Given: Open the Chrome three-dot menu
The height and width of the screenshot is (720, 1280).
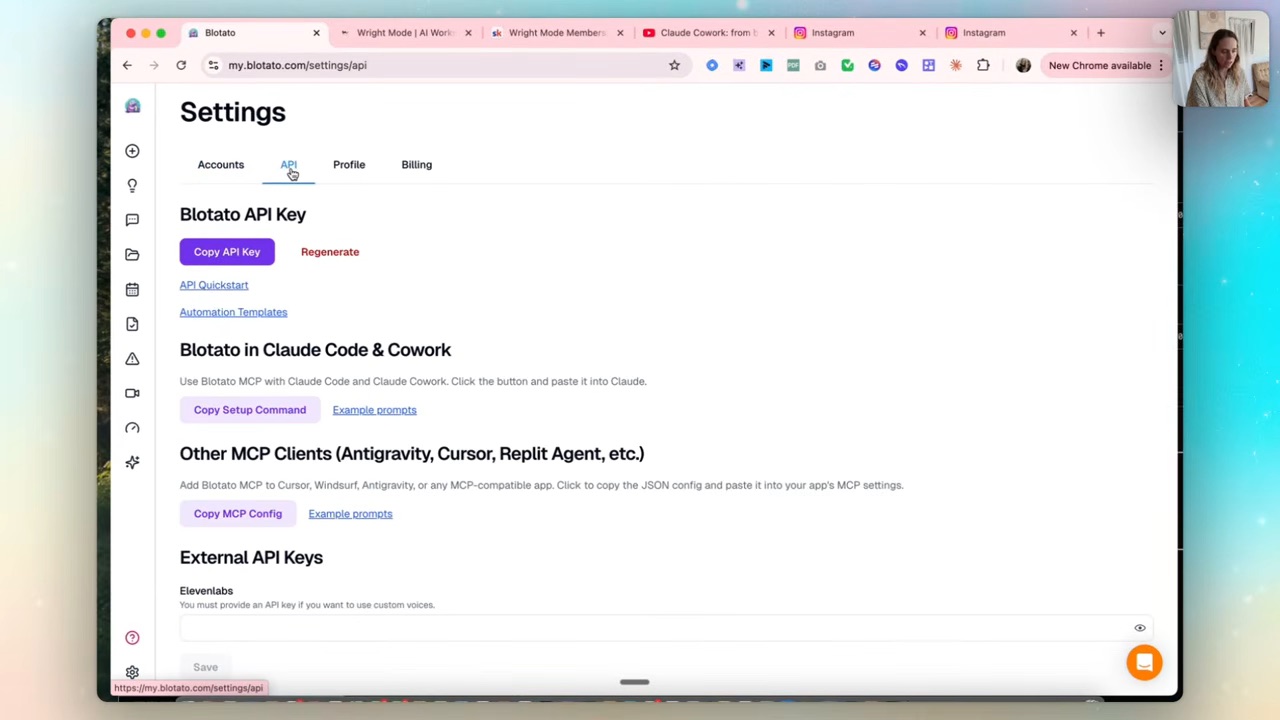Looking at the screenshot, I should 1161,65.
